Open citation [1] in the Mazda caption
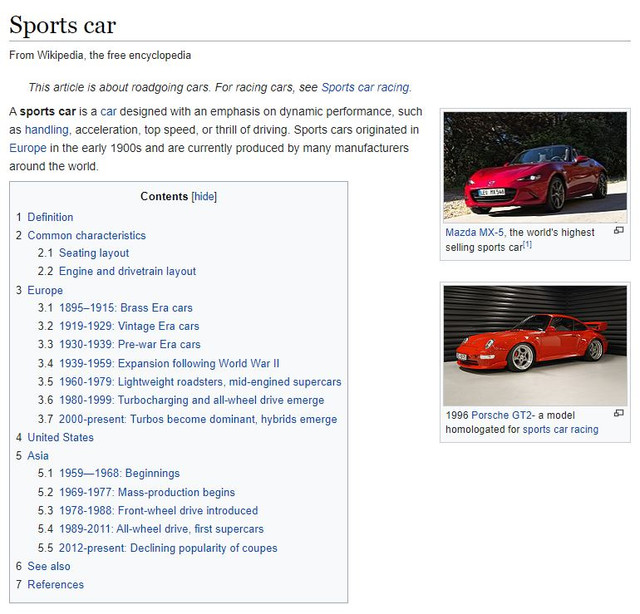 528,245
